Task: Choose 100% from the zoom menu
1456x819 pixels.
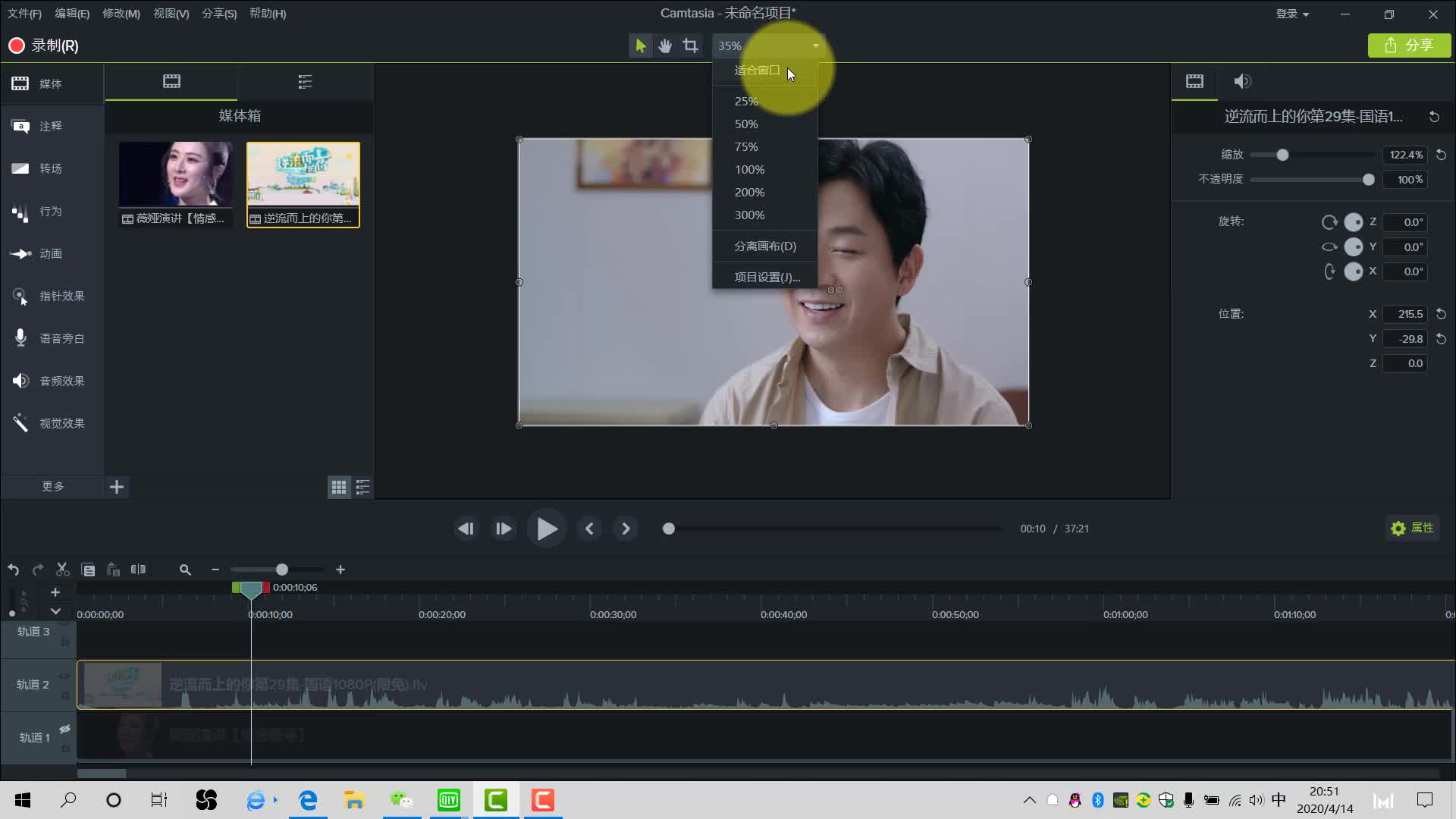Action: [x=749, y=169]
